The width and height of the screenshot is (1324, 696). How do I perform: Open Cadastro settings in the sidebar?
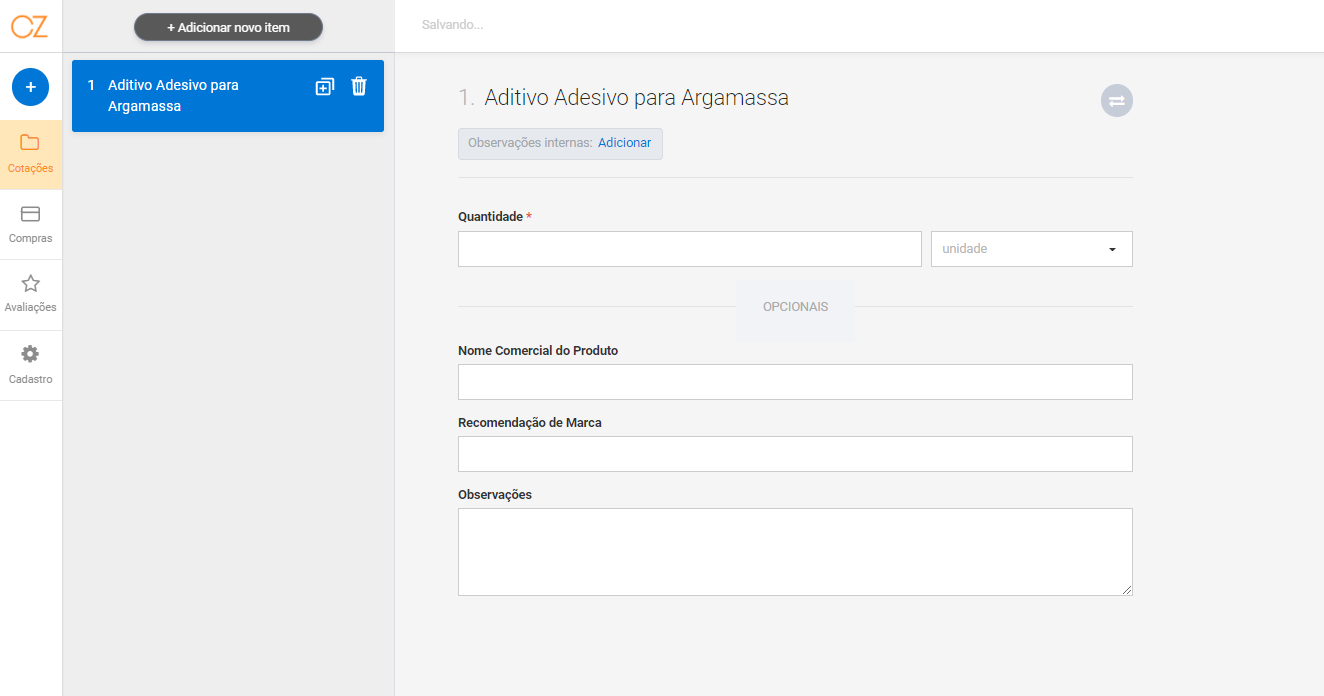pos(30,366)
